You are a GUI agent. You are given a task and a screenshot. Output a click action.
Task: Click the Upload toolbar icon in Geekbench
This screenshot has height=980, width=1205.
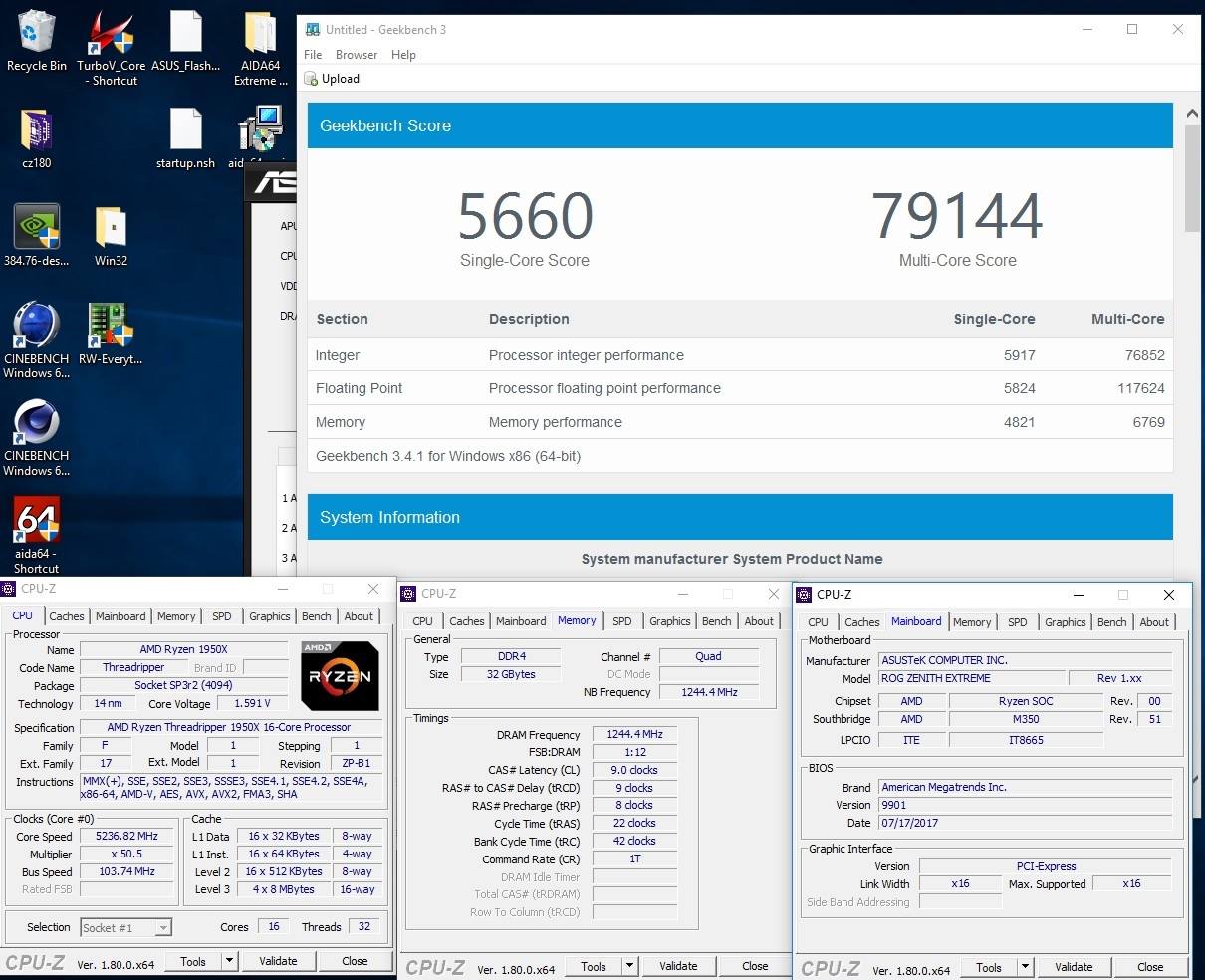[312, 79]
